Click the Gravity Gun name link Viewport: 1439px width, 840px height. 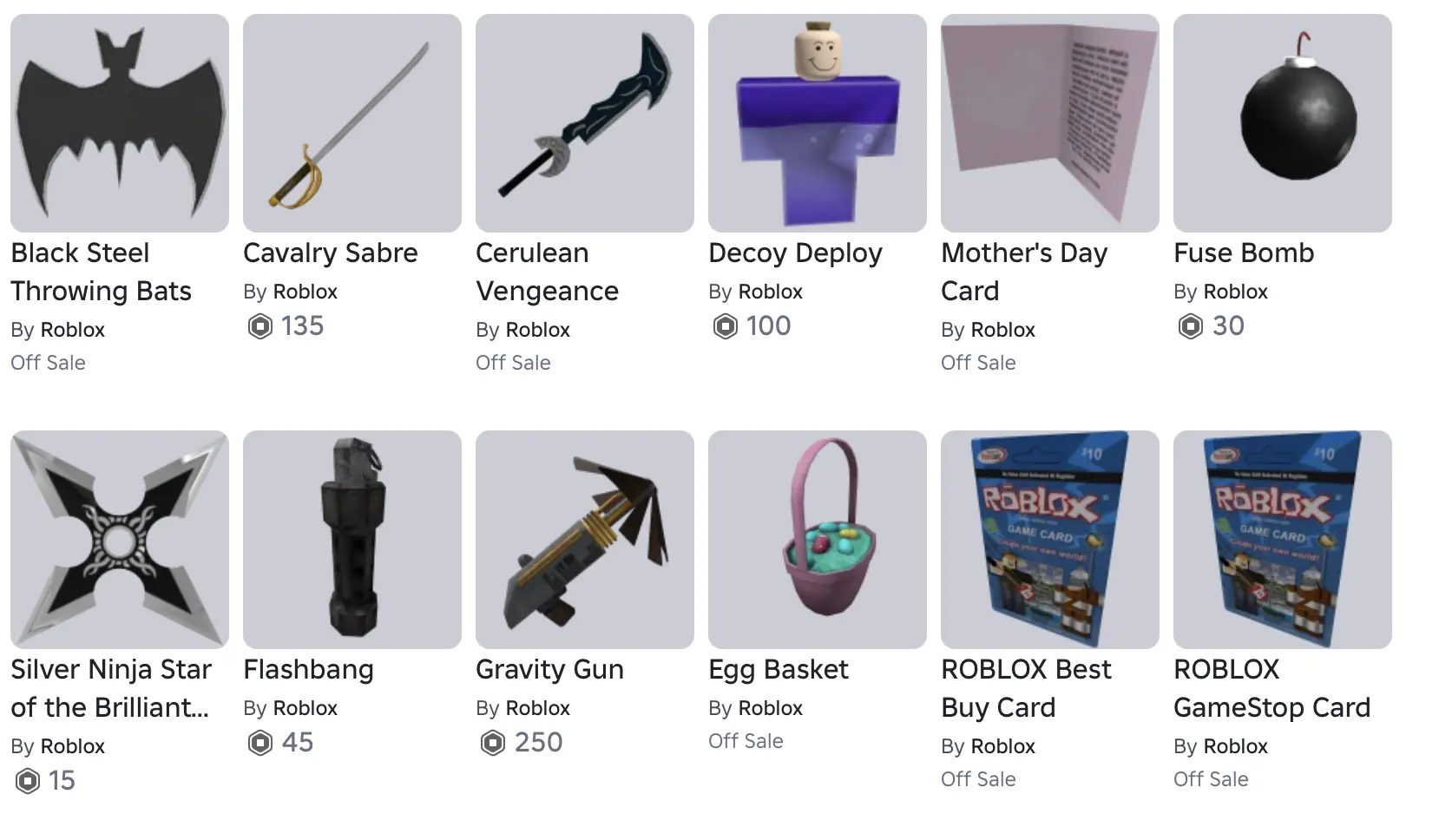[x=549, y=669]
